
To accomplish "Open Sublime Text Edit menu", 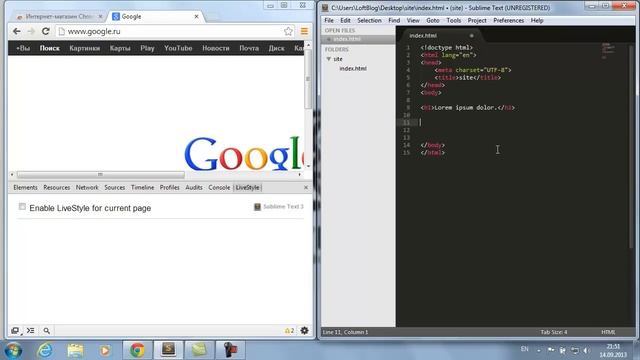I will pos(345,20).
